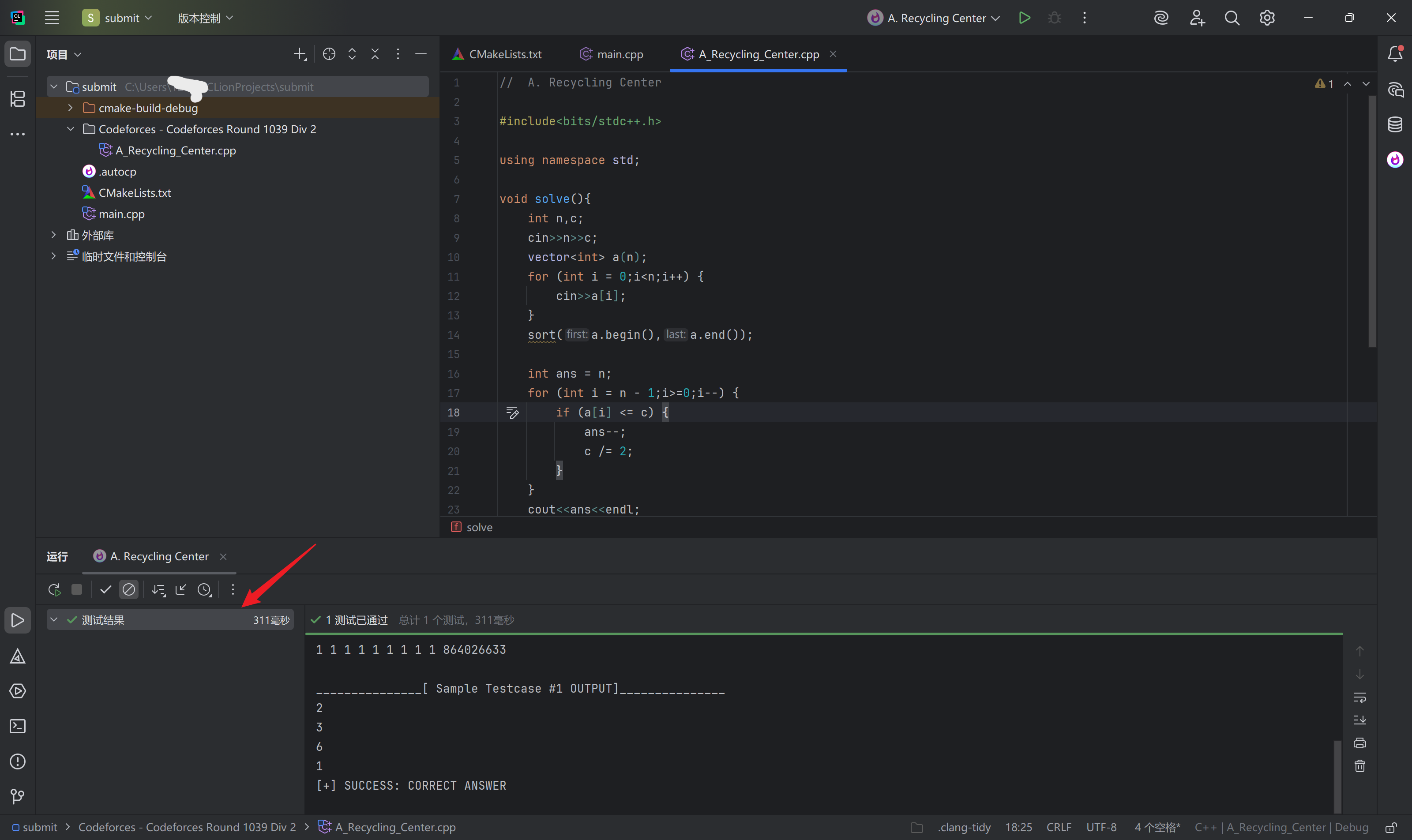Click the green Run button in the title bar
The width and height of the screenshot is (1412, 840).
tap(1024, 18)
